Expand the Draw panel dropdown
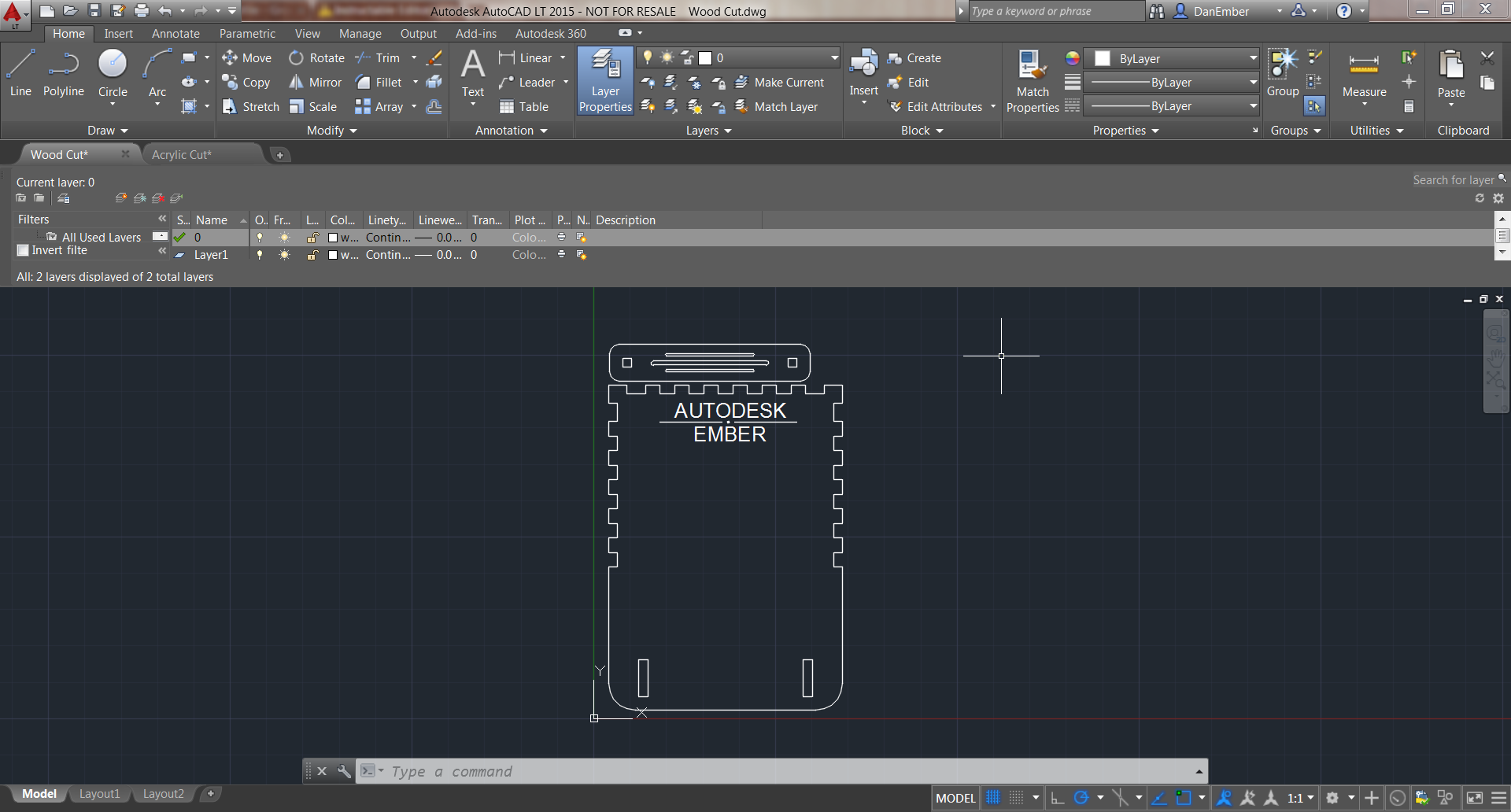 (108, 131)
